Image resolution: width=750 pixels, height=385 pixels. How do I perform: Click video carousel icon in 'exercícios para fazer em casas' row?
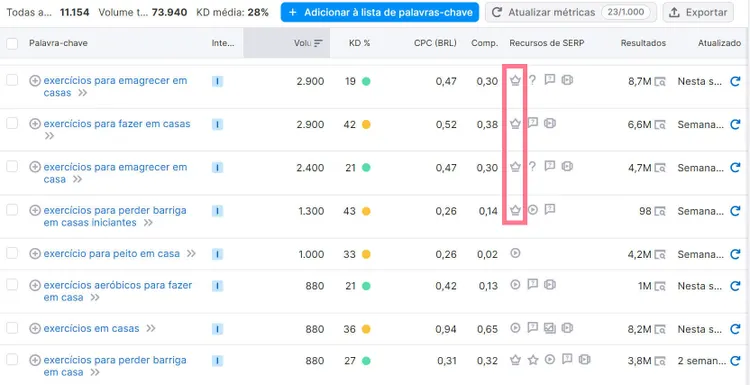(x=550, y=123)
